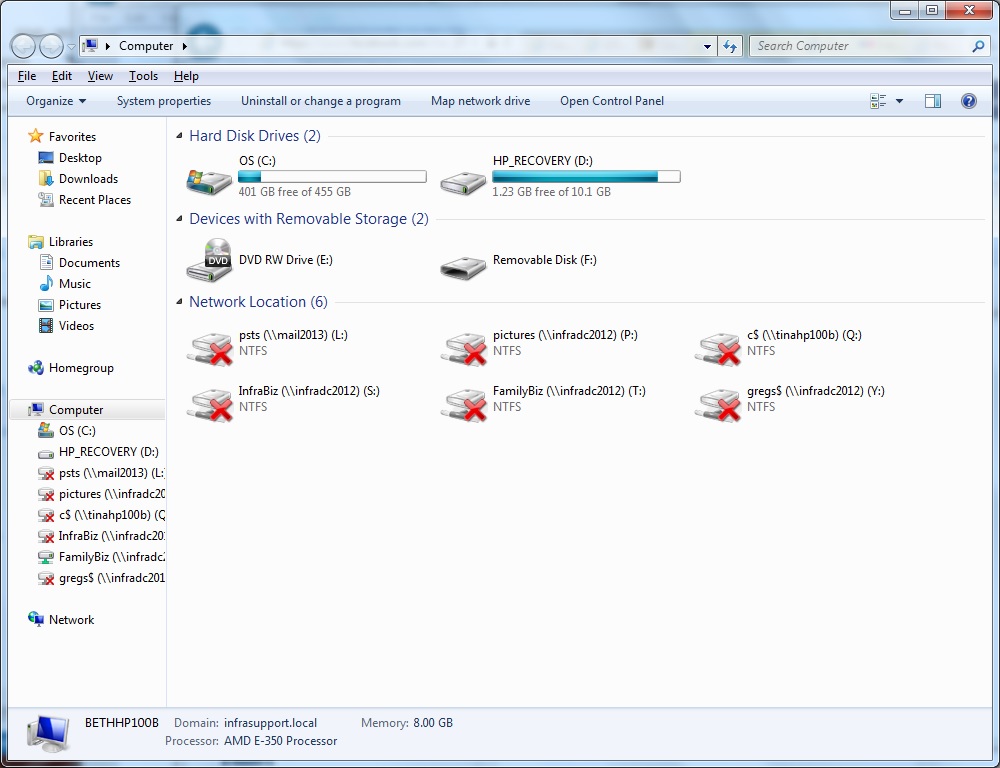Expand the breadcrumb arrow after Computer
Viewport: 1000px width, 768px height.
[x=184, y=46]
